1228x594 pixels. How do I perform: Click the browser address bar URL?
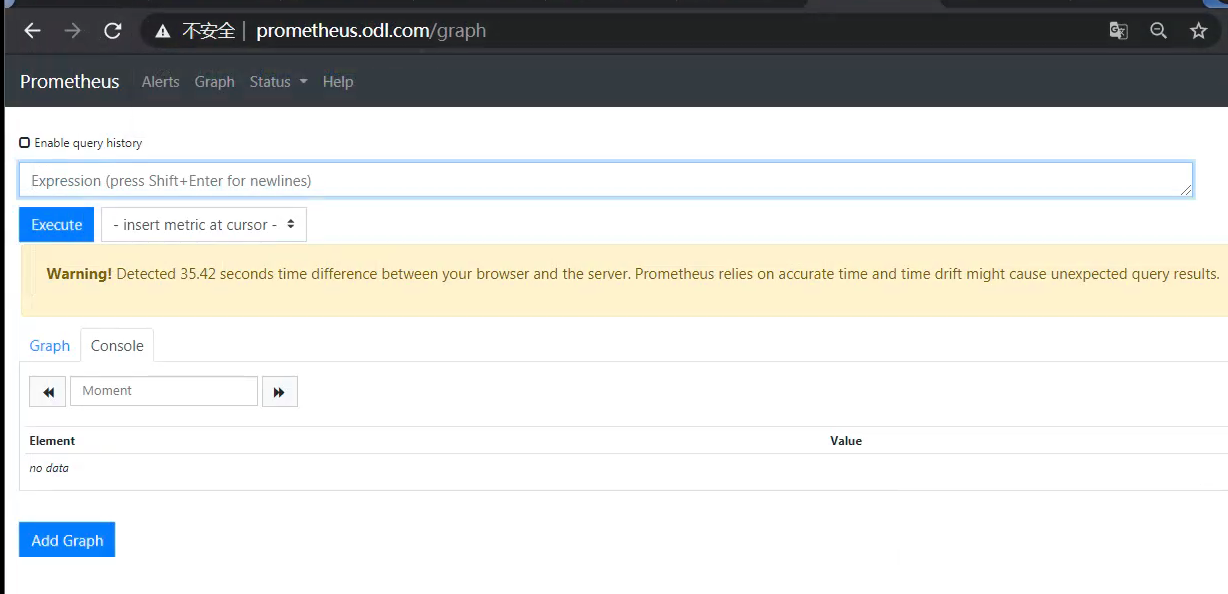point(371,31)
